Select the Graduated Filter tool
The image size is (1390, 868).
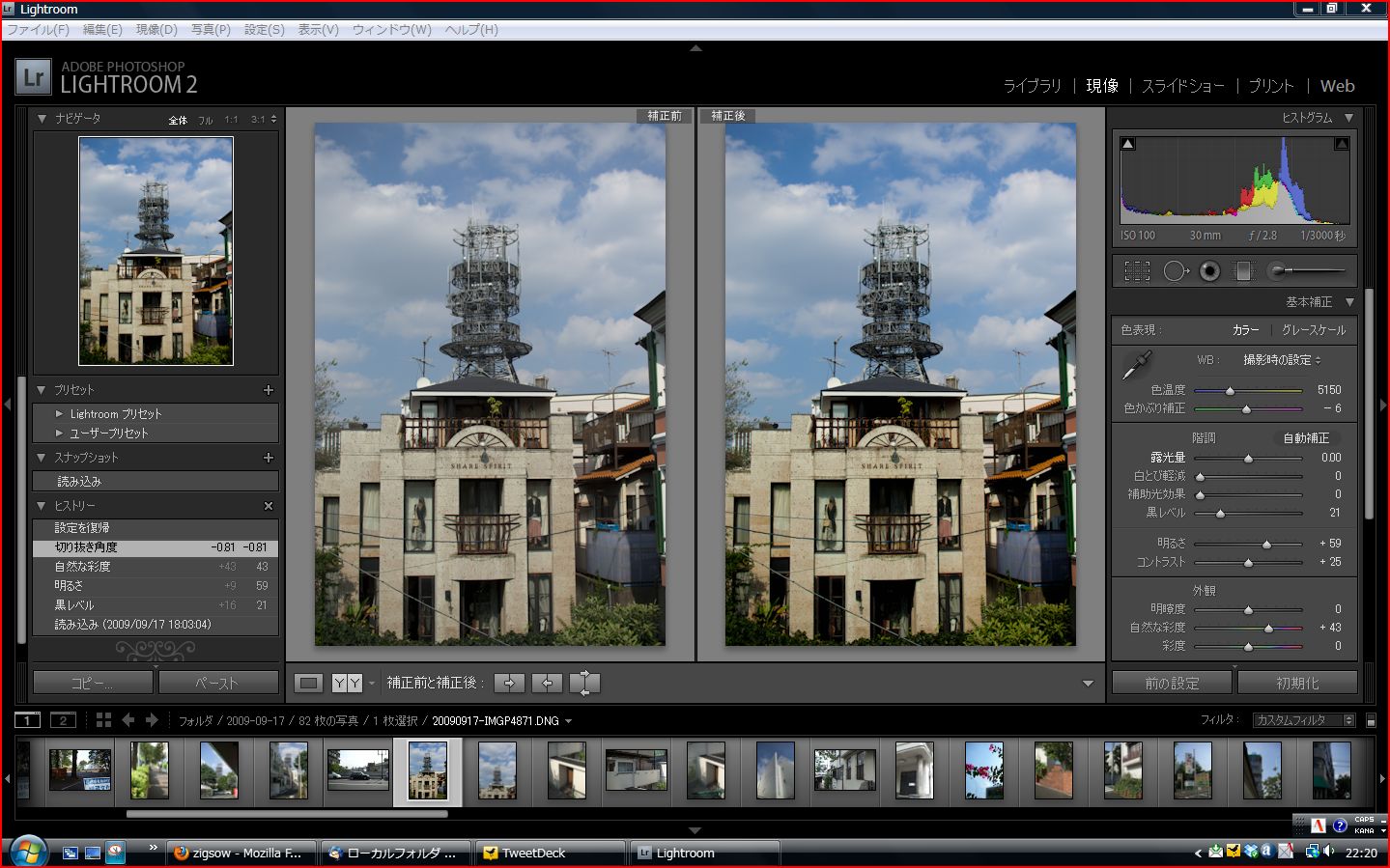click(1243, 271)
